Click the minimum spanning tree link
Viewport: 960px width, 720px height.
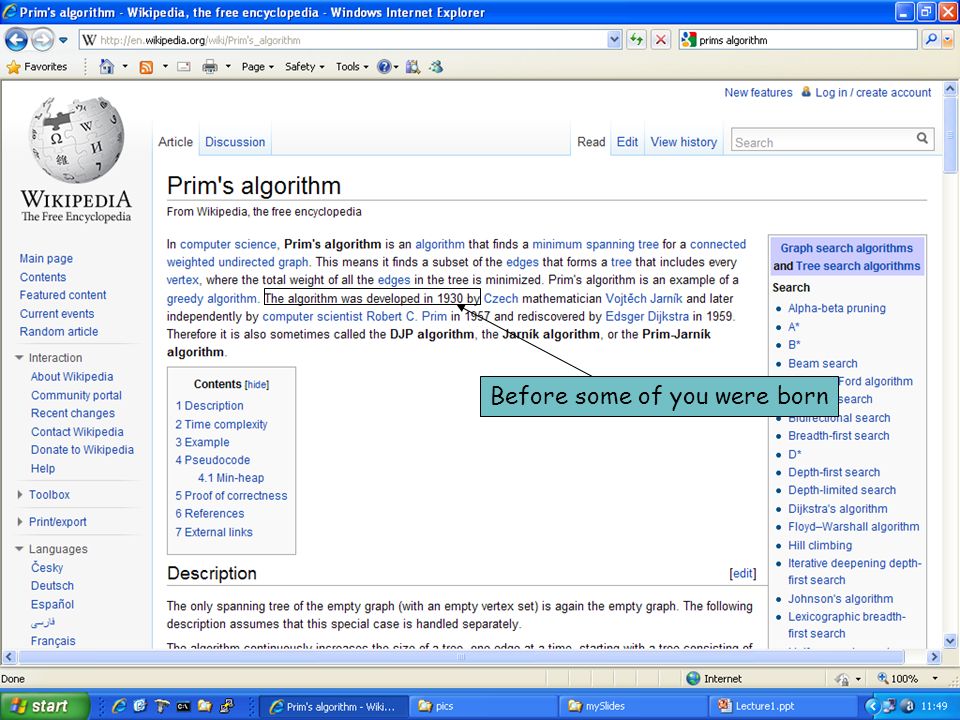595,244
